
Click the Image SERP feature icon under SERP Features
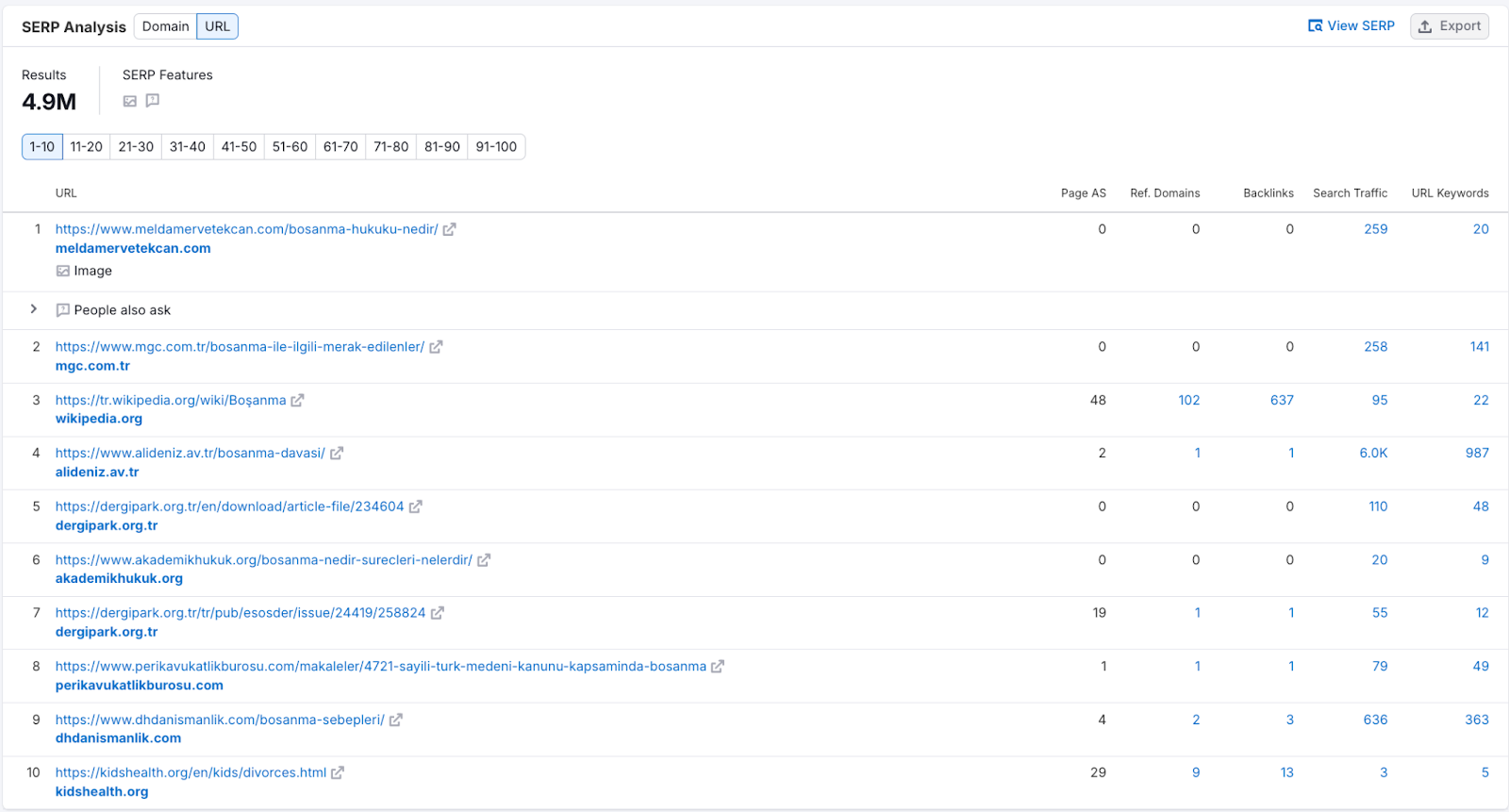coord(130,101)
